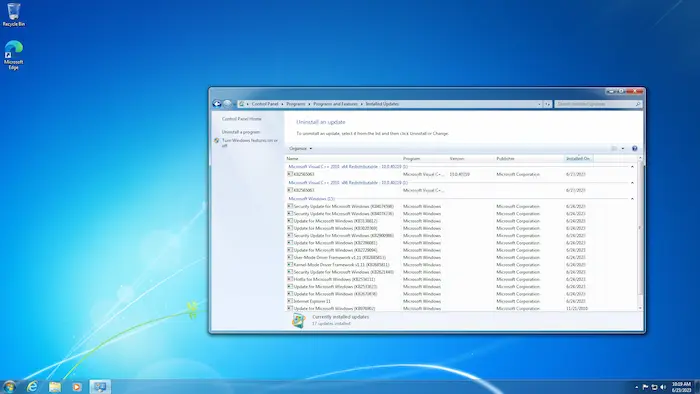Open the Organize dropdown menu

[300, 149]
